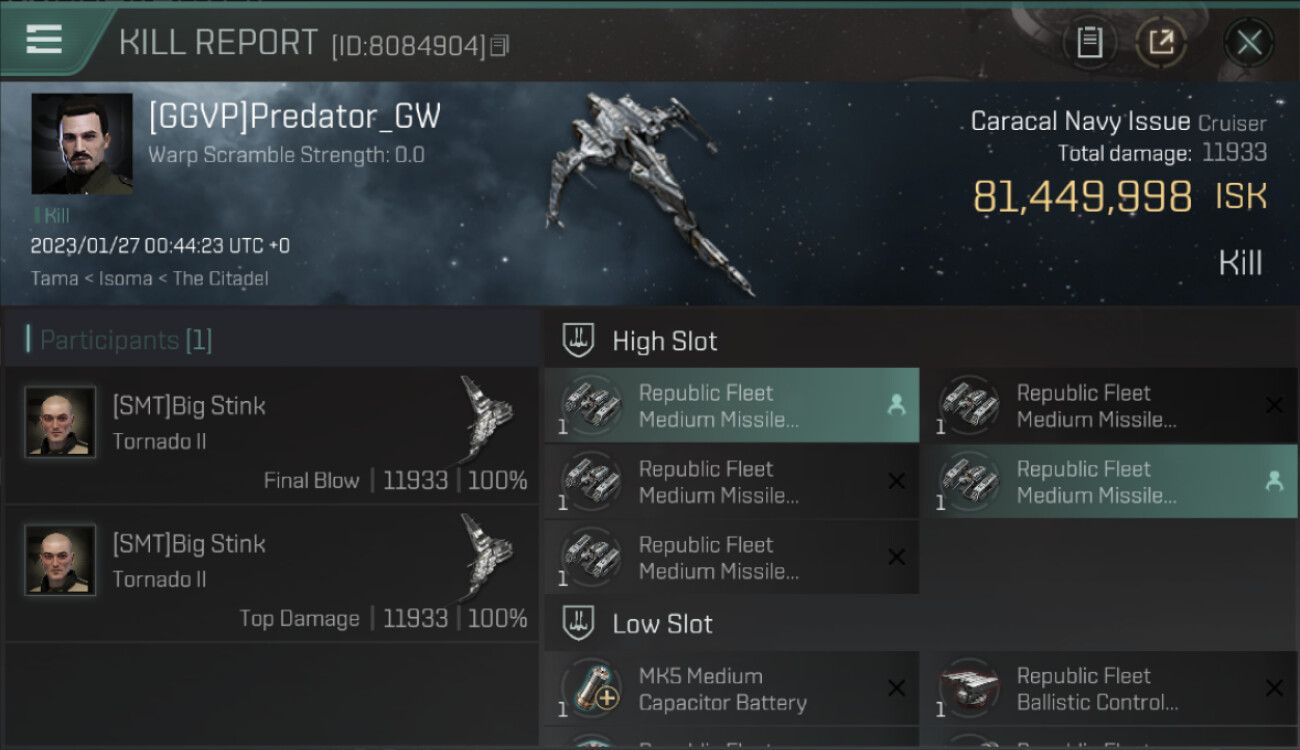Click the Low Slot section shield icon

click(x=578, y=623)
